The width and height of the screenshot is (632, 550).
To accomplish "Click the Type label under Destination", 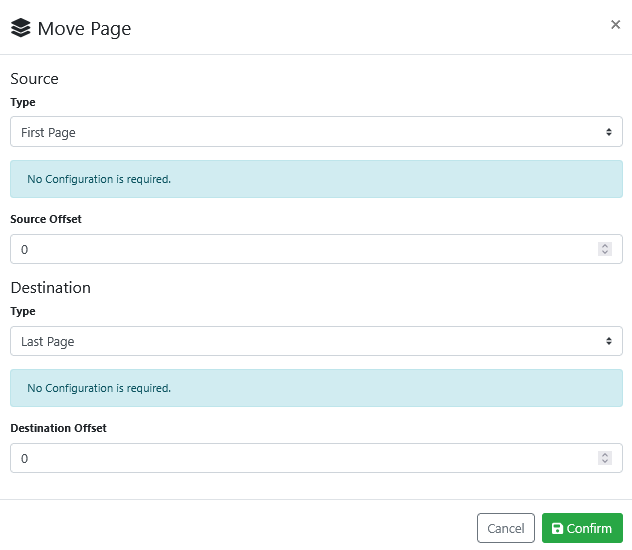I will point(23,311).
